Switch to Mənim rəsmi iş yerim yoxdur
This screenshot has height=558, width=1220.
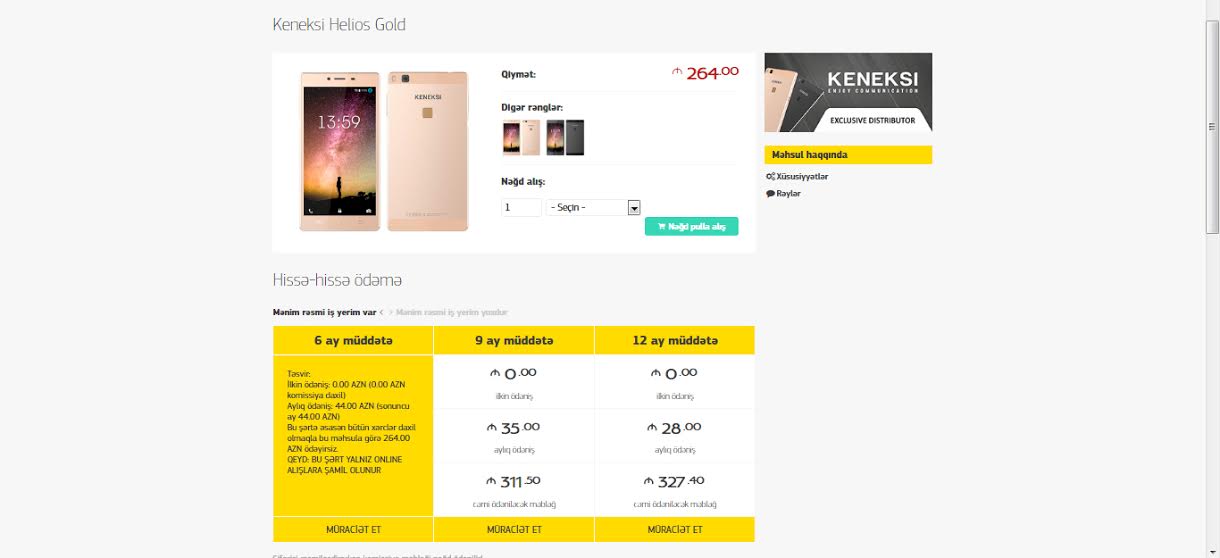451,312
